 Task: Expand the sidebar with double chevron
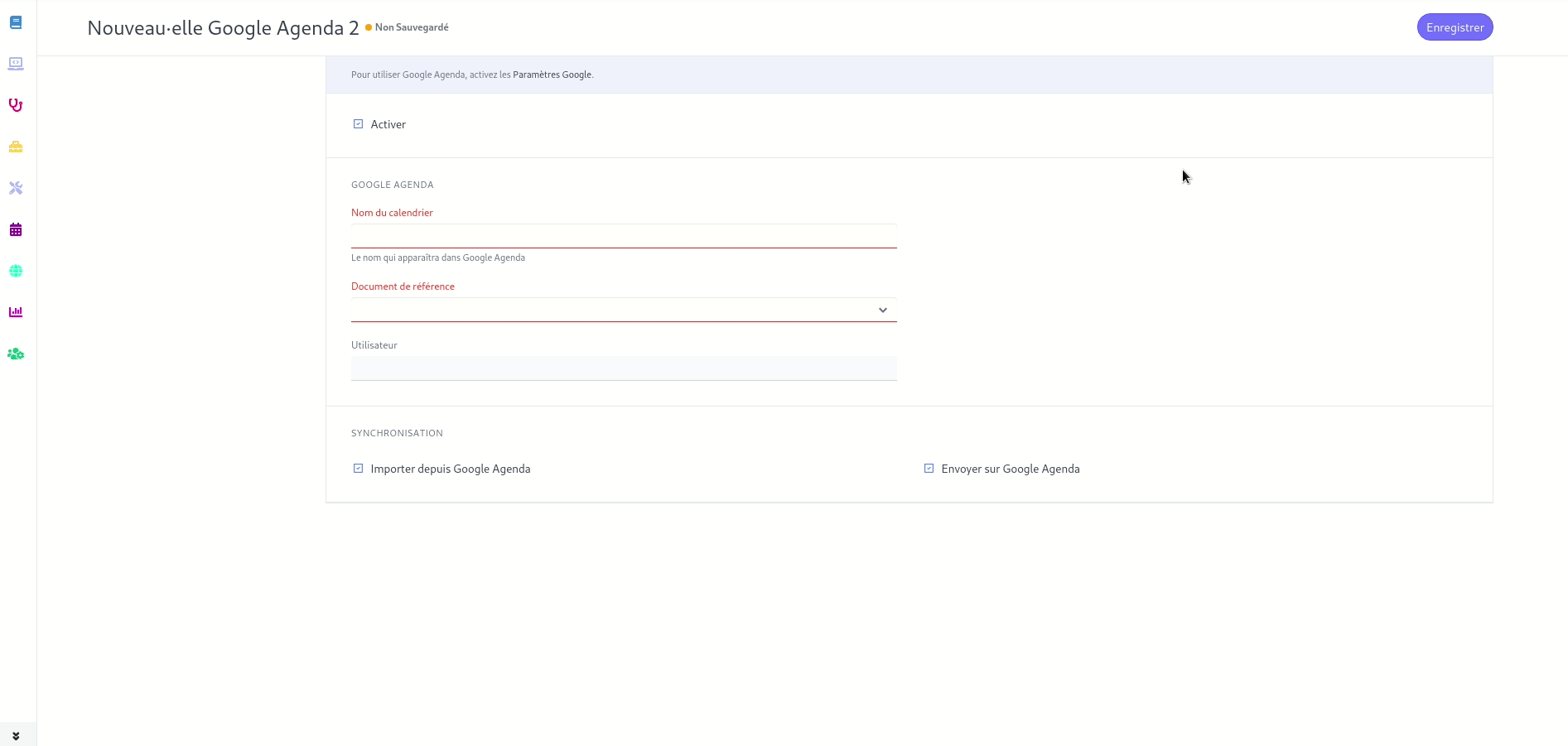point(16,736)
